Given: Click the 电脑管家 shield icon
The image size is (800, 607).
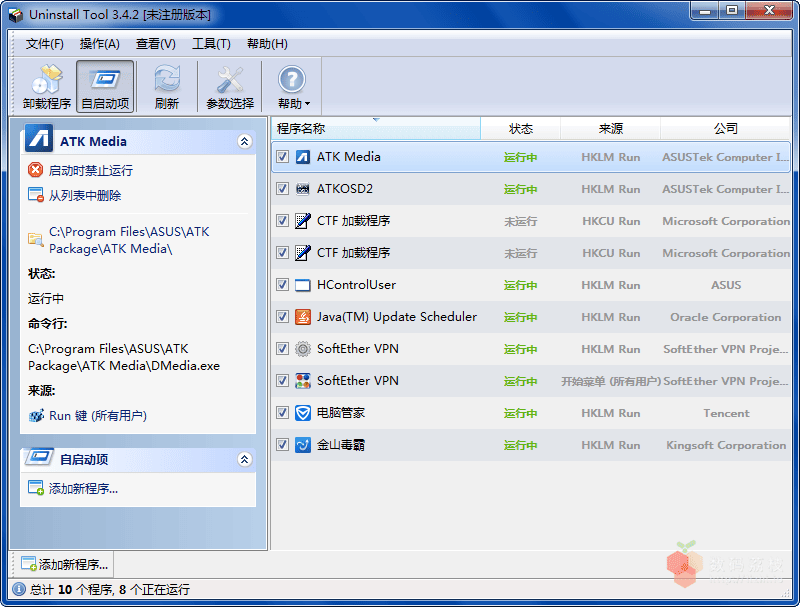Looking at the screenshot, I should click(x=303, y=413).
